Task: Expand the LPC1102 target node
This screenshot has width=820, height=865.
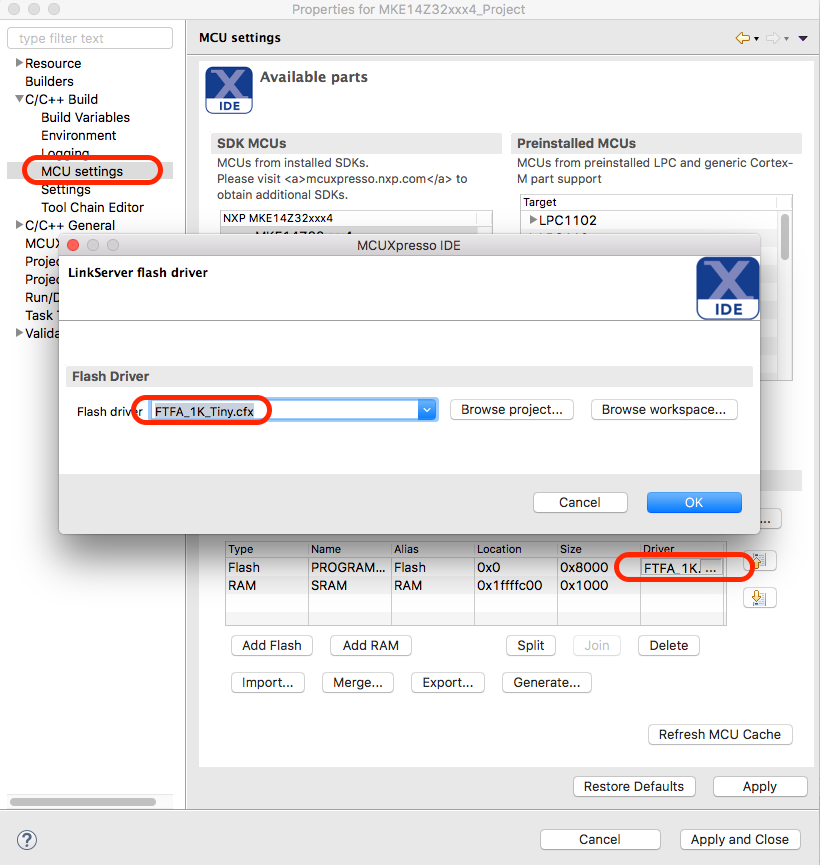Action: pos(533,220)
